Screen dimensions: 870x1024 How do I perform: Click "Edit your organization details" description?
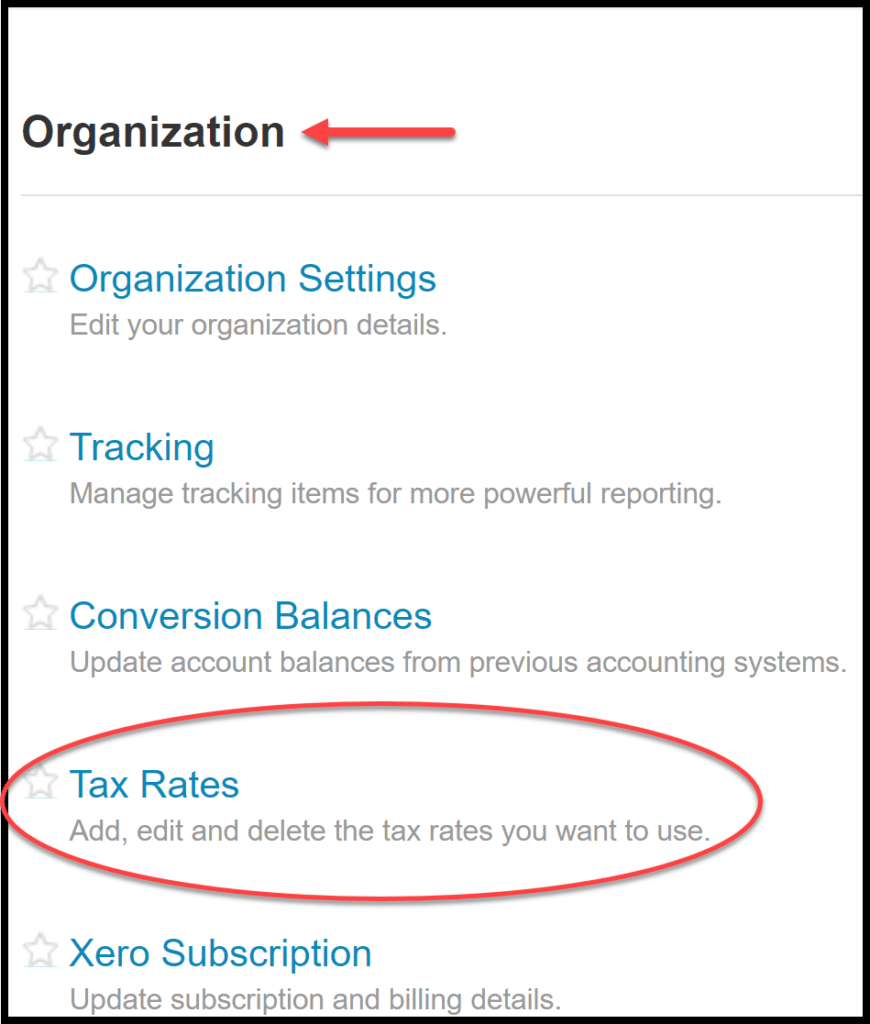pyautogui.click(x=258, y=326)
